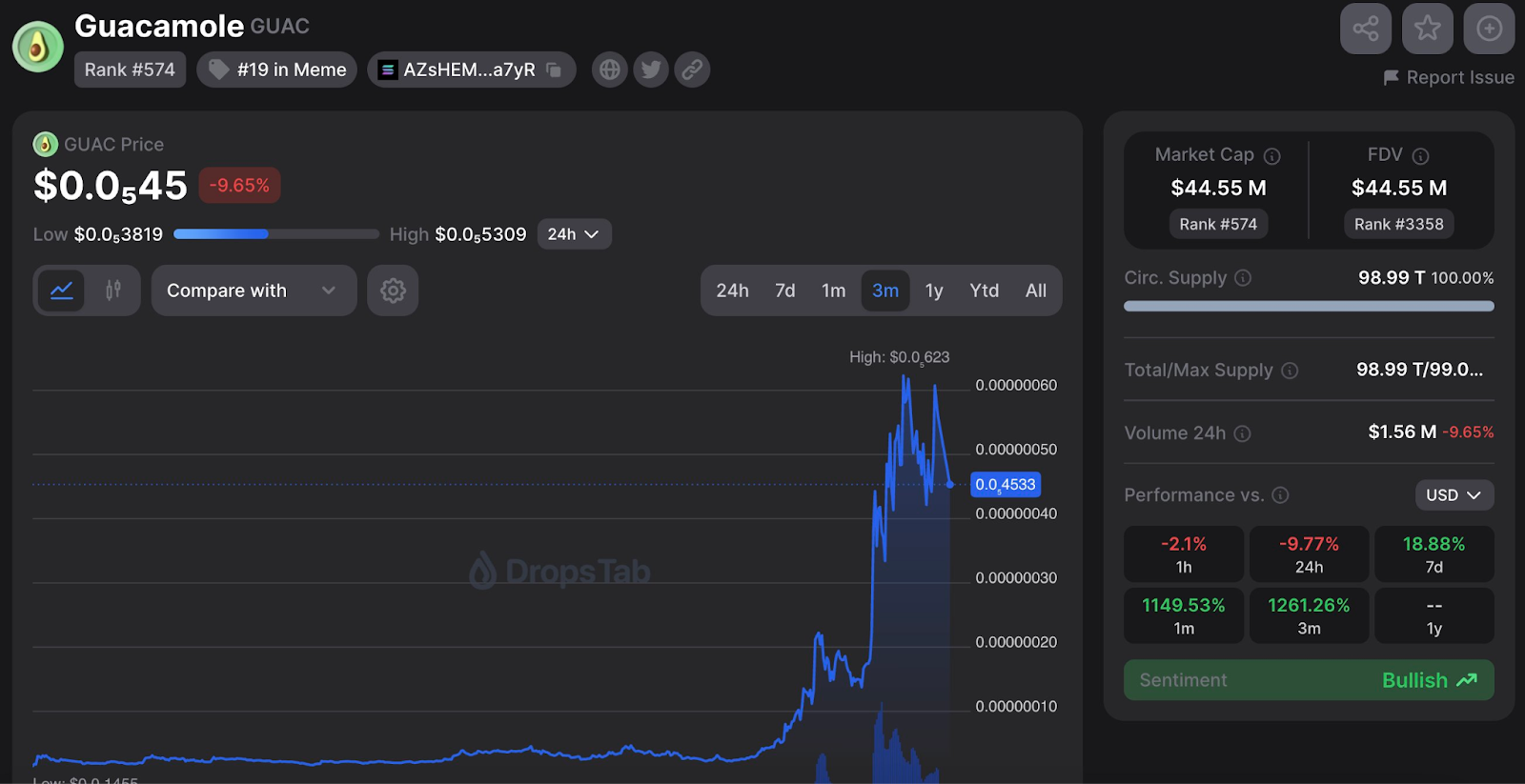Click the GUAC ticker symbol in the title
The height and width of the screenshot is (784, 1525).
[x=279, y=27]
